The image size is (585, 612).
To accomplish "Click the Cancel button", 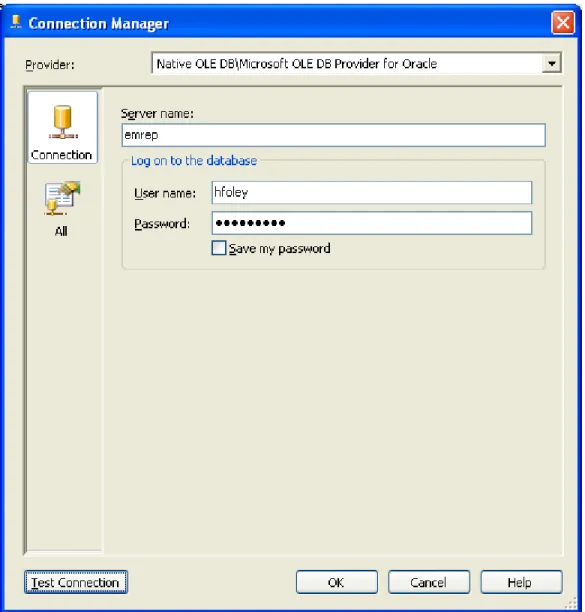I will click(x=429, y=582).
